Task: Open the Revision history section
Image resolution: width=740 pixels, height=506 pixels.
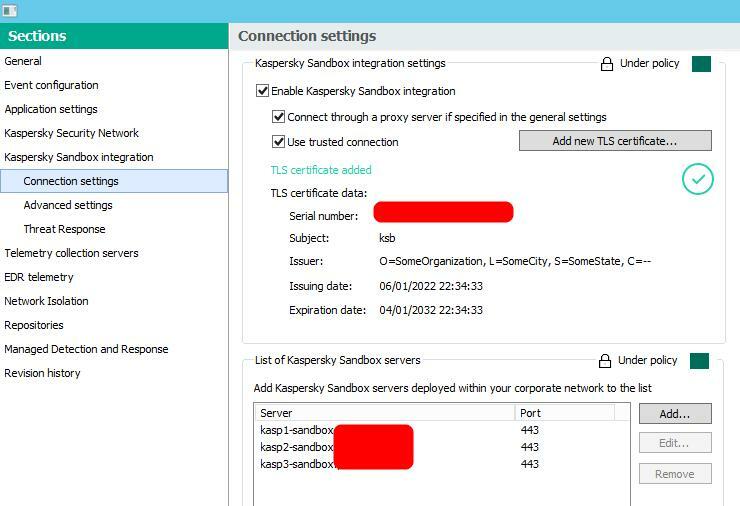Action: click(42, 373)
